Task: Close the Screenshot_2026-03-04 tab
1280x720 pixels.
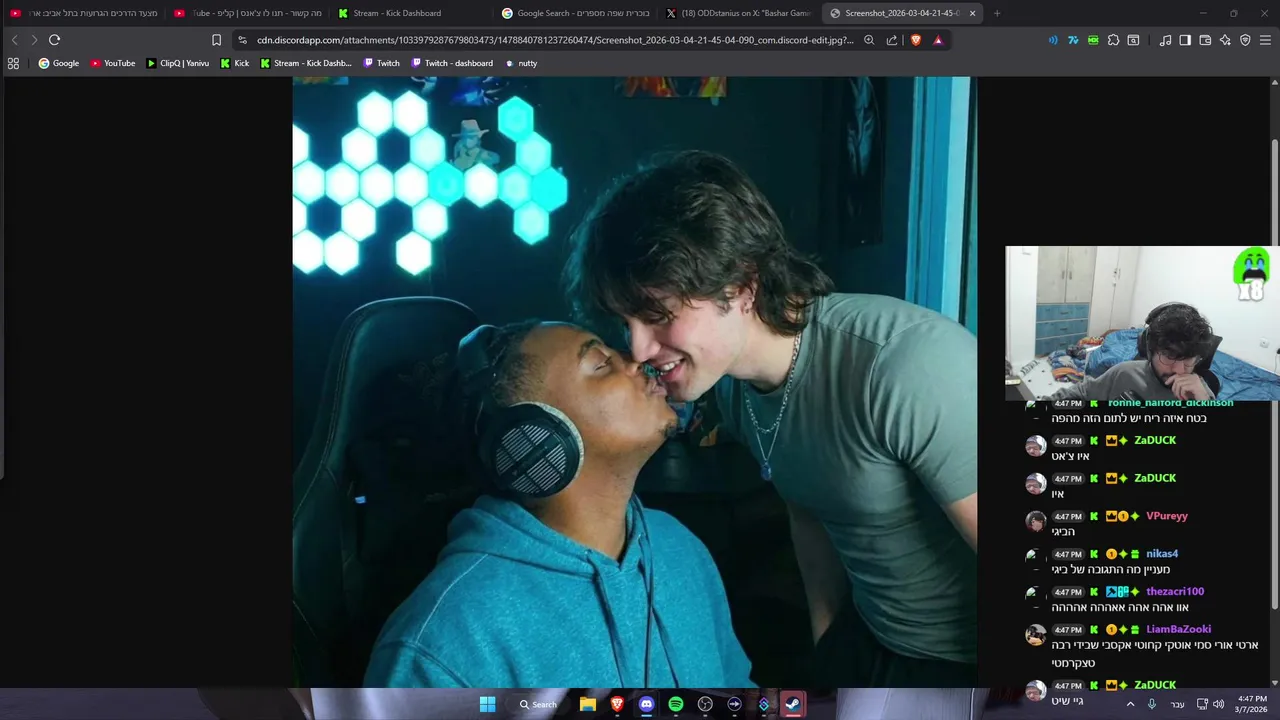Action: coord(972,13)
